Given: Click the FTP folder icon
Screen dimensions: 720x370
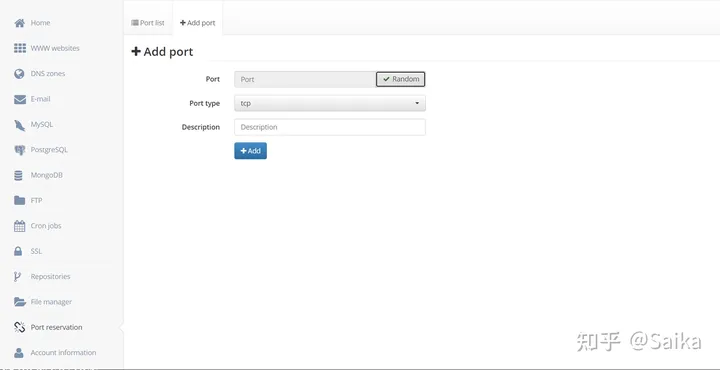Looking at the screenshot, I should coord(19,201).
